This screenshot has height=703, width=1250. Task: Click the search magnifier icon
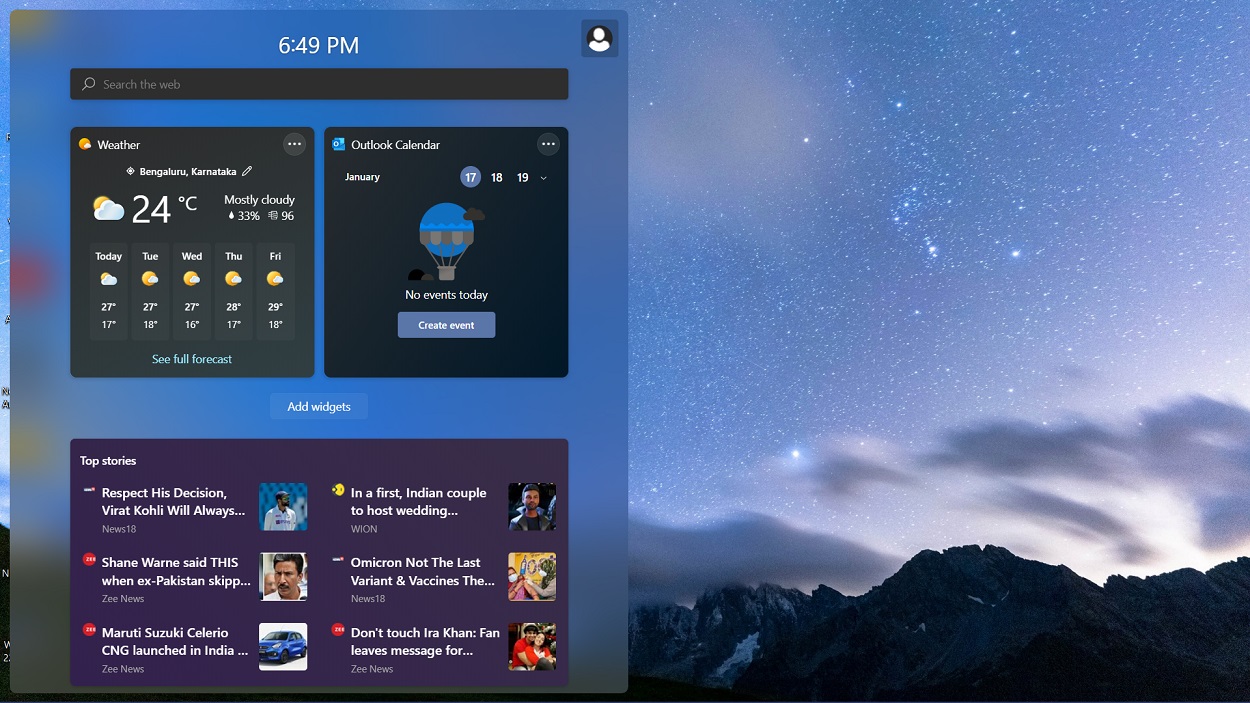point(87,84)
